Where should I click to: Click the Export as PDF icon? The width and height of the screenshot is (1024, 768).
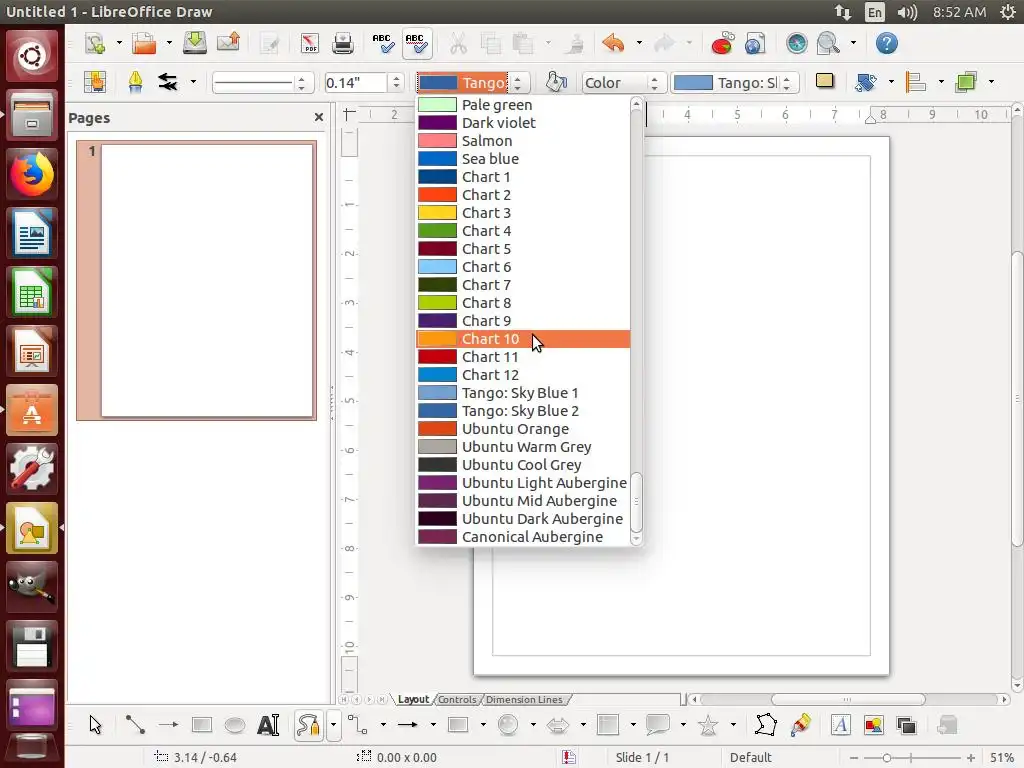[x=310, y=44]
